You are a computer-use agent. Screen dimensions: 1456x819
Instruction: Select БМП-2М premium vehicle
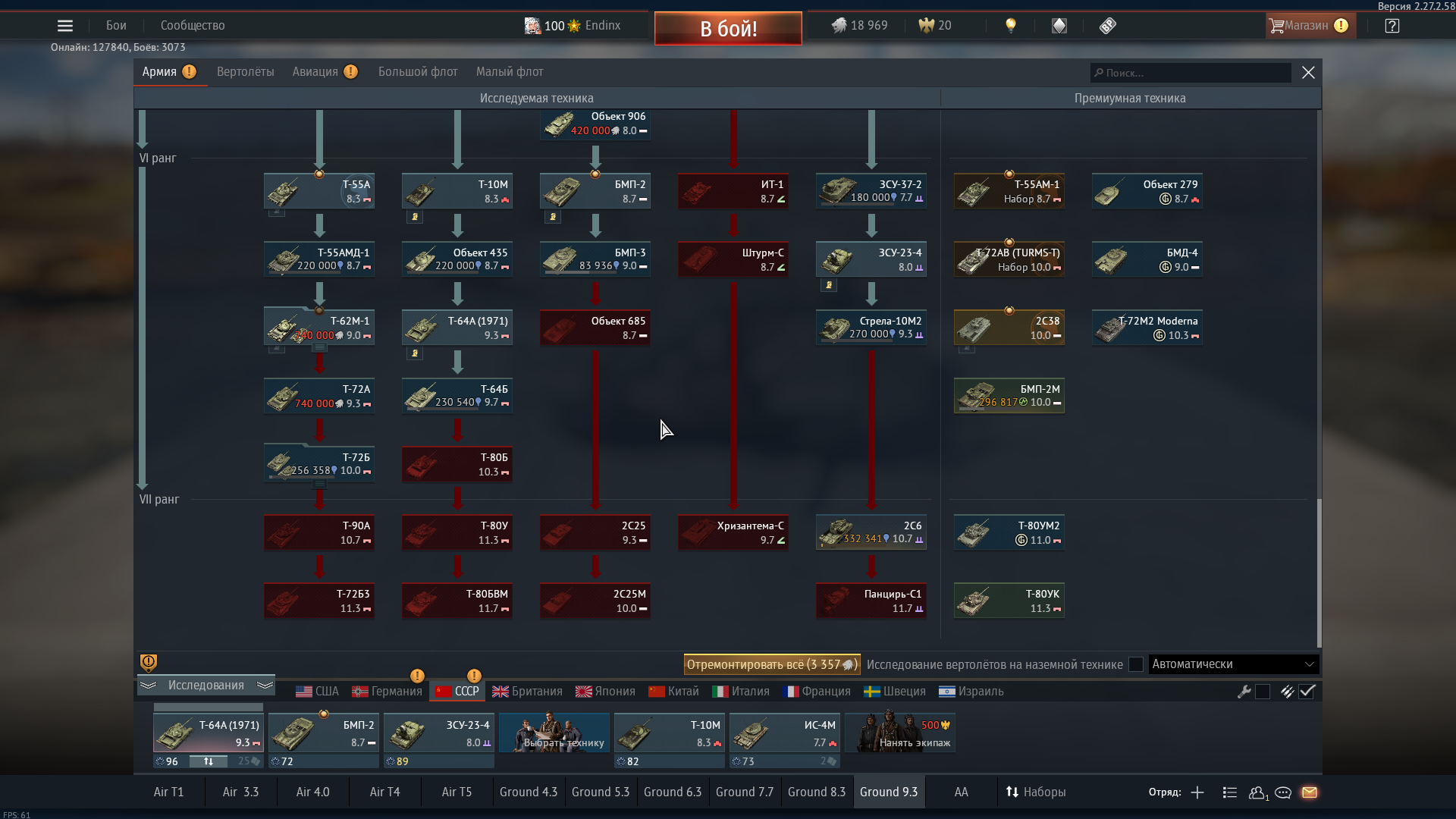(1009, 396)
